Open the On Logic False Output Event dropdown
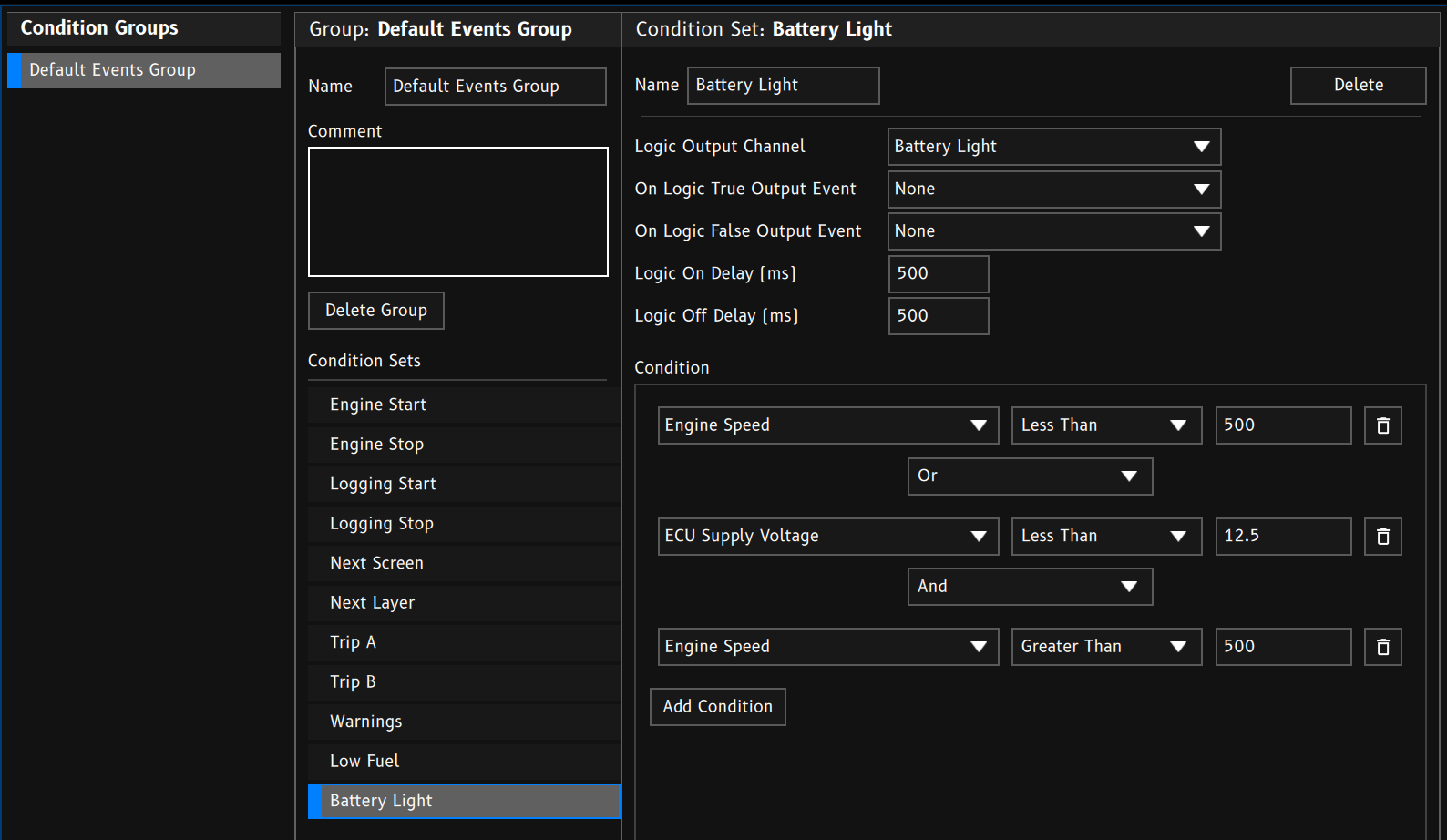 coord(1054,231)
